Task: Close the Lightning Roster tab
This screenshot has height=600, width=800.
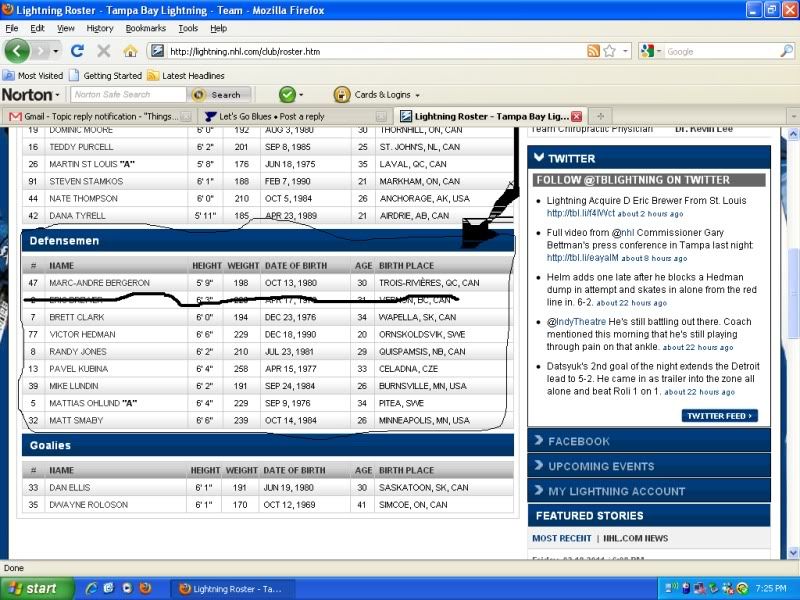Action: [x=577, y=116]
